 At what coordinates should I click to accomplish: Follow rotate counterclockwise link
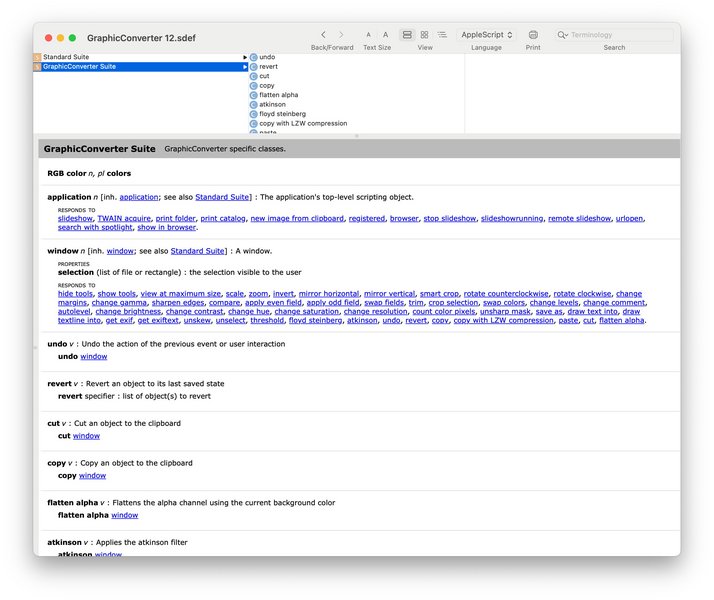point(506,294)
